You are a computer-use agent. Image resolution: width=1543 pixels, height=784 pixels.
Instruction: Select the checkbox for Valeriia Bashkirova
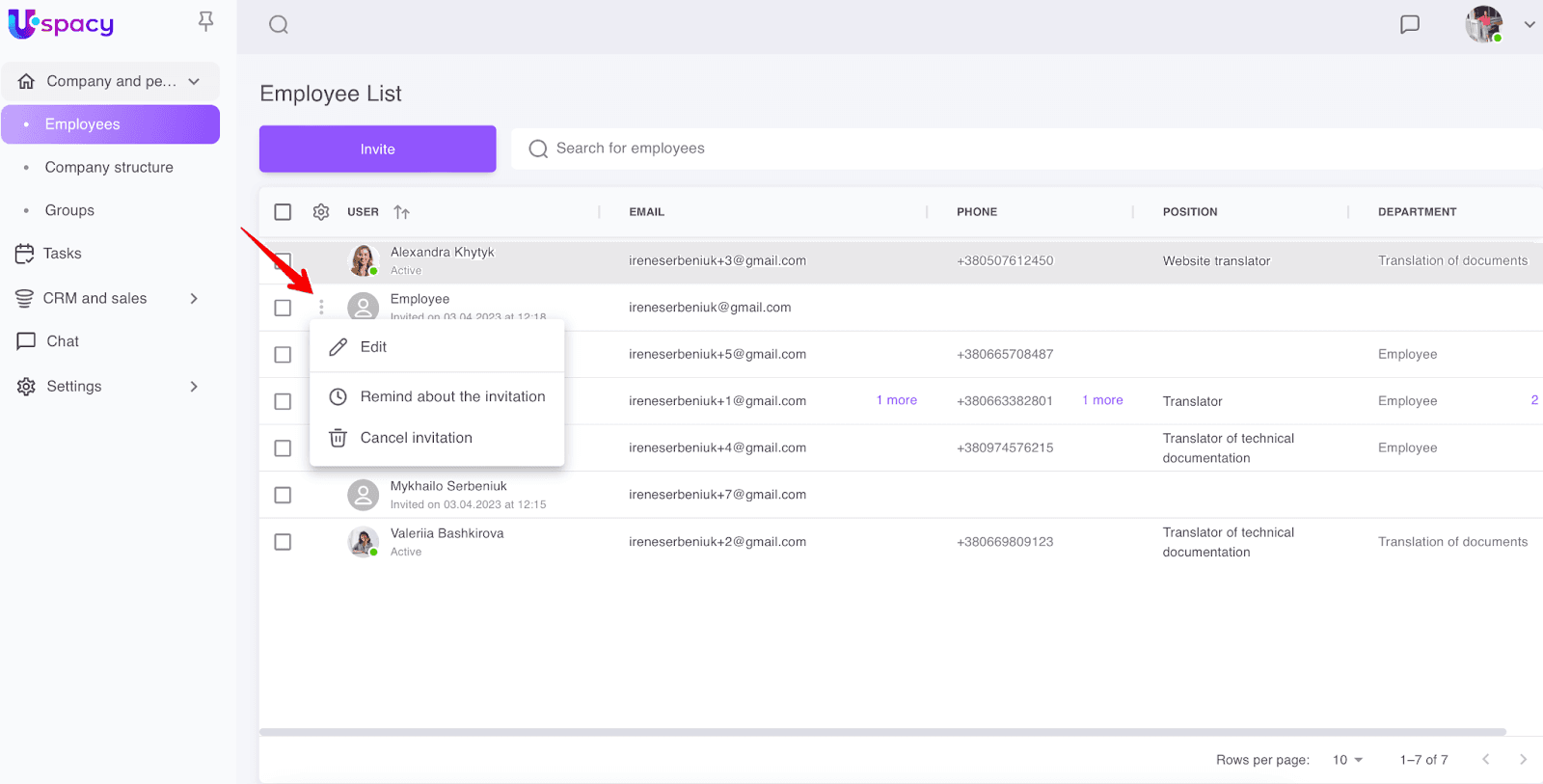click(x=283, y=542)
